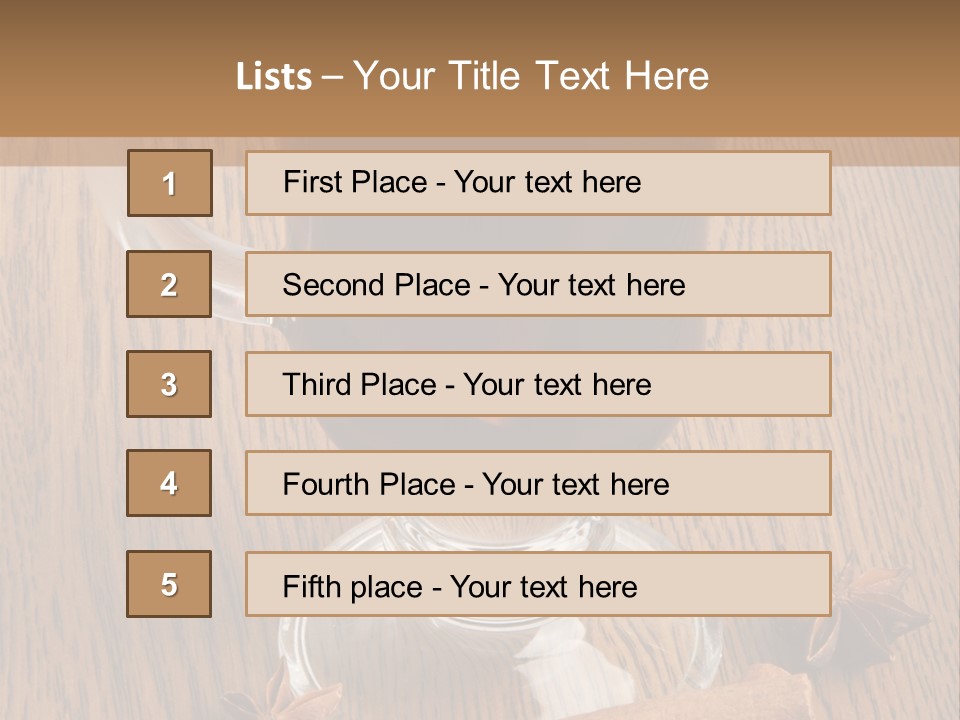Click 'Your Title Text Here' in the heading
The width and height of the screenshot is (960, 720).
(531, 76)
